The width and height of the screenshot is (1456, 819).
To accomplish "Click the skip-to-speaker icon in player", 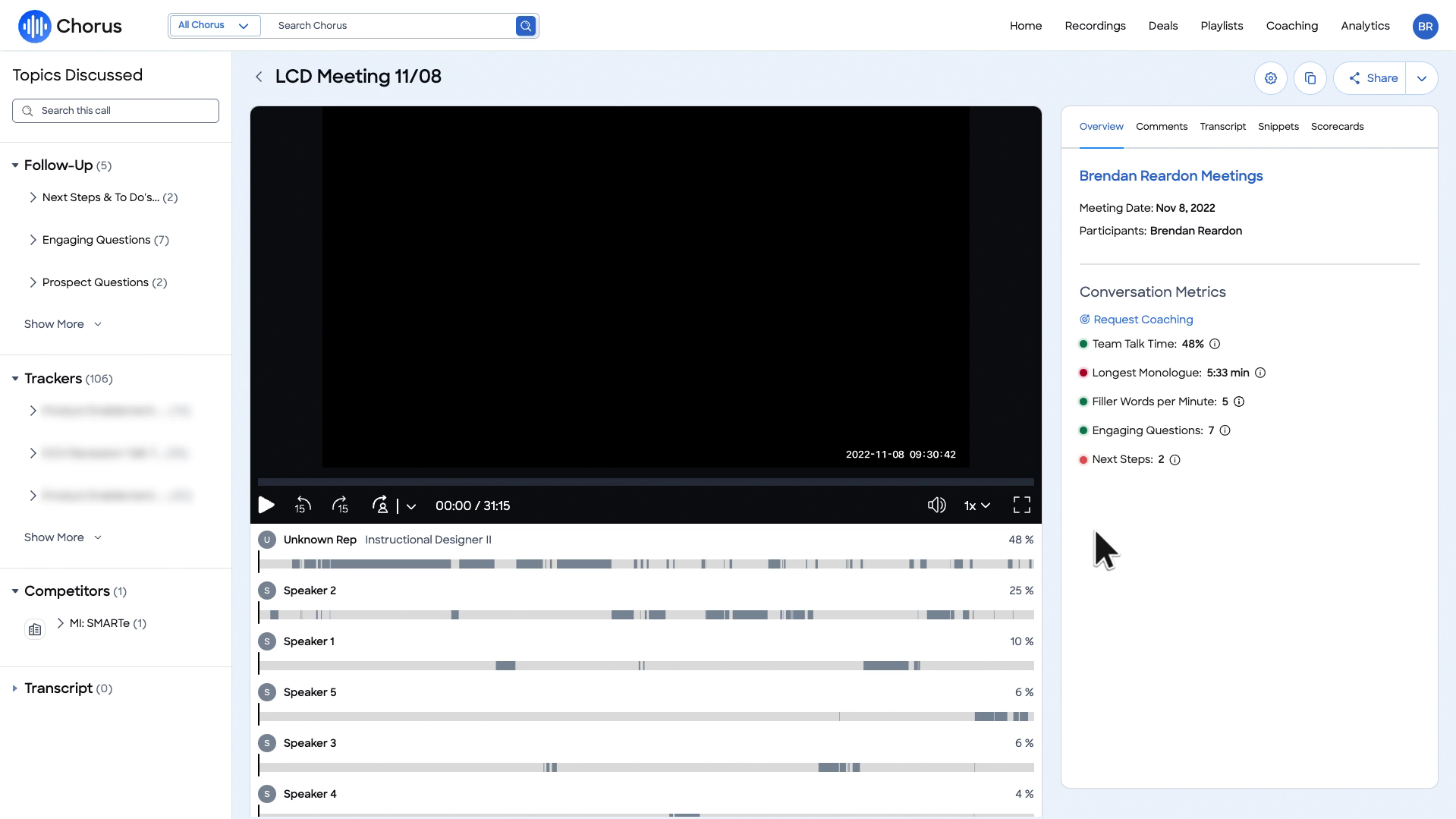I will (380, 506).
